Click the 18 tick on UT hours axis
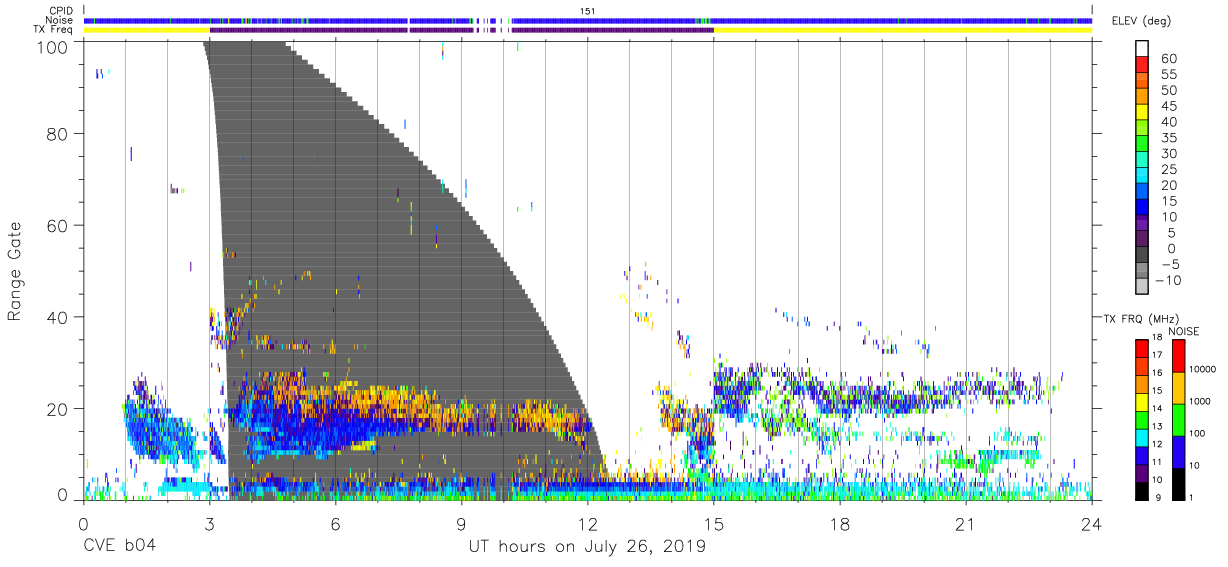Image resolution: width=1228 pixels, height=567 pixels. click(840, 522)
